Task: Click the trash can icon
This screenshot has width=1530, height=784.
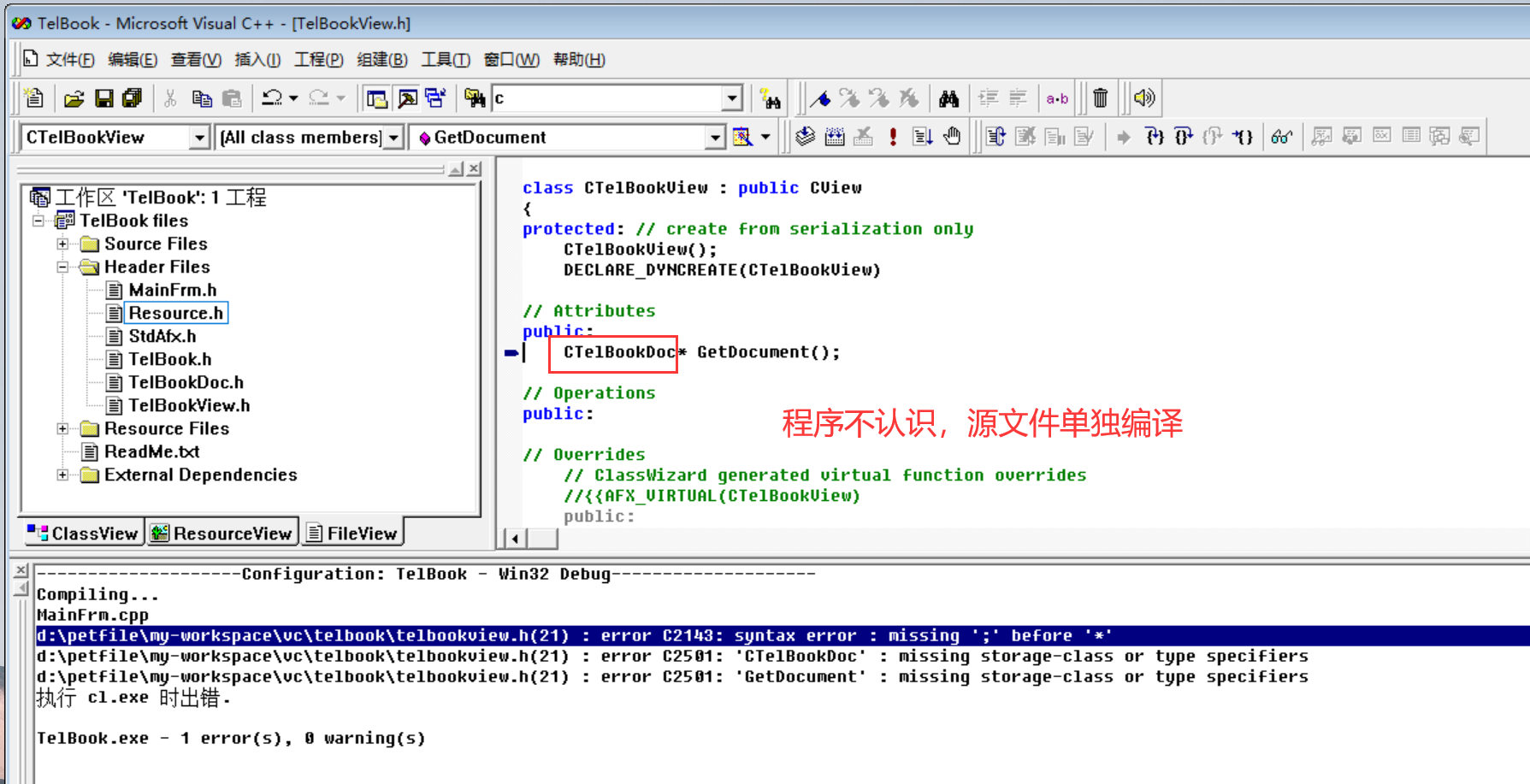Action: tap(1101, 98)
